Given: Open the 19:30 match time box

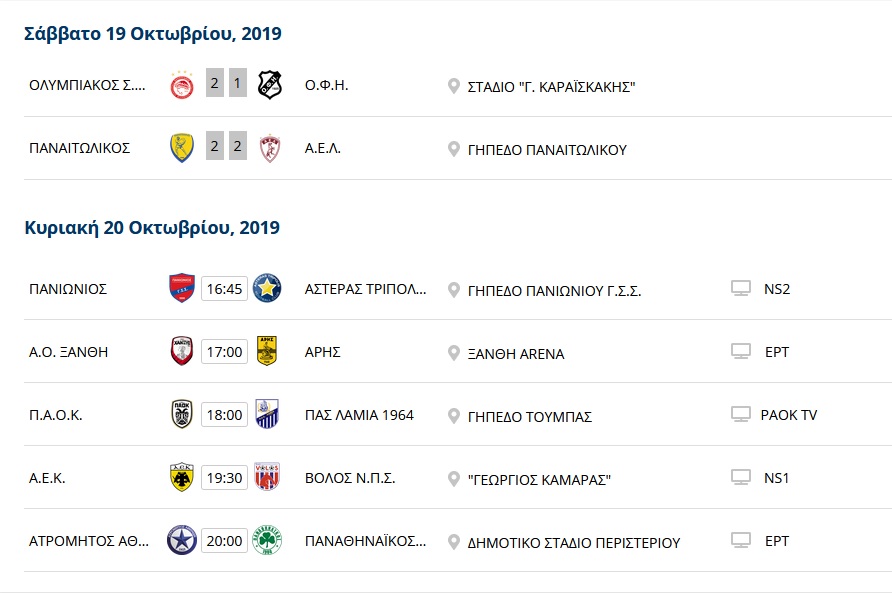Looking at the screenshot, I should [x=224, y=478].
